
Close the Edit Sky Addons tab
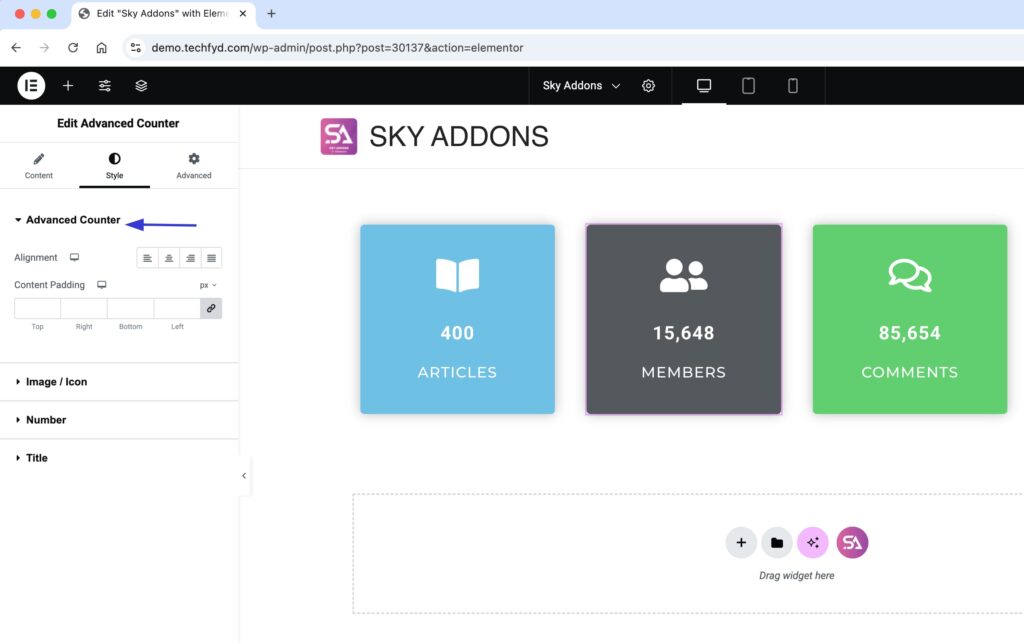point(243,13)
